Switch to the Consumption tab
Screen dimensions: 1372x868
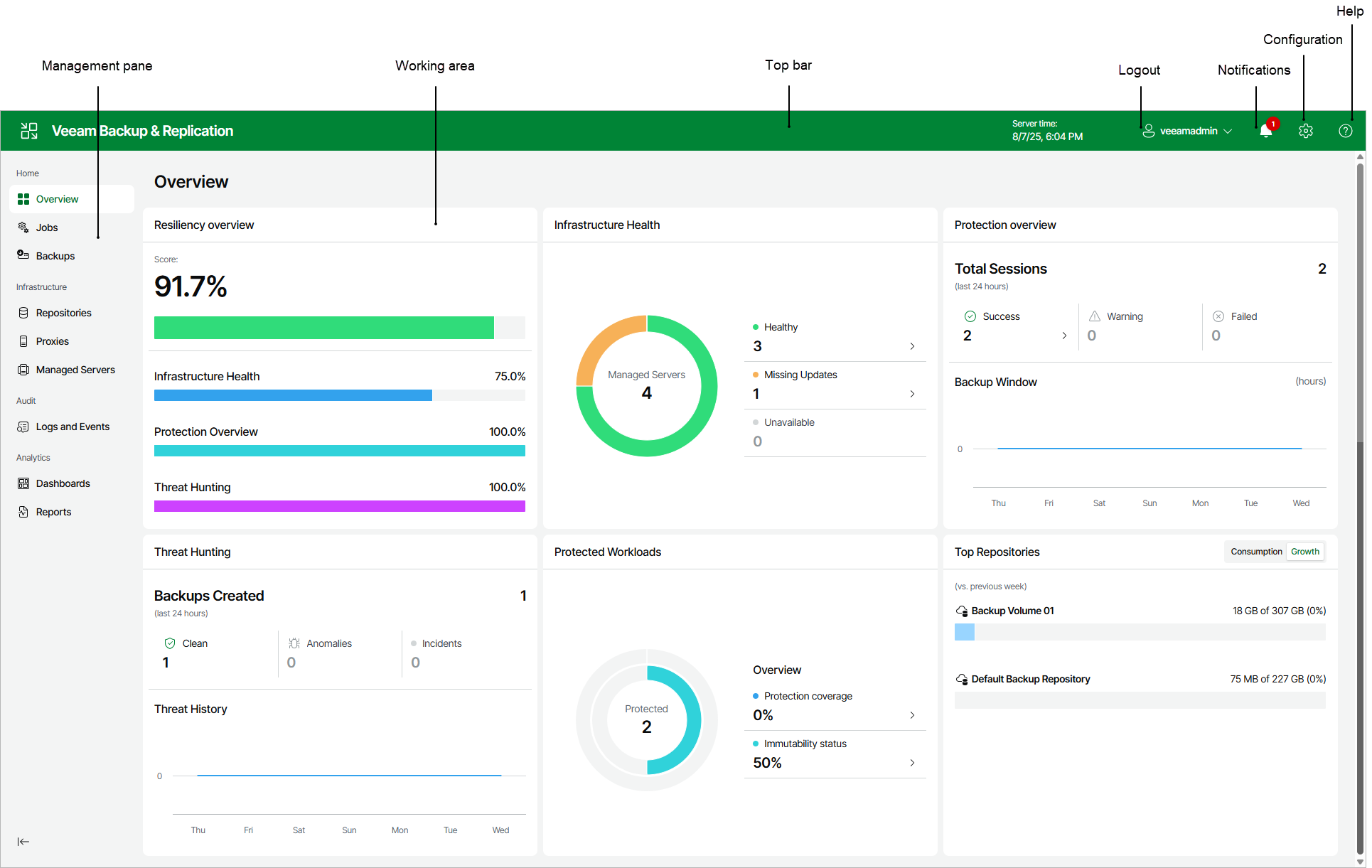point(1256,551)
